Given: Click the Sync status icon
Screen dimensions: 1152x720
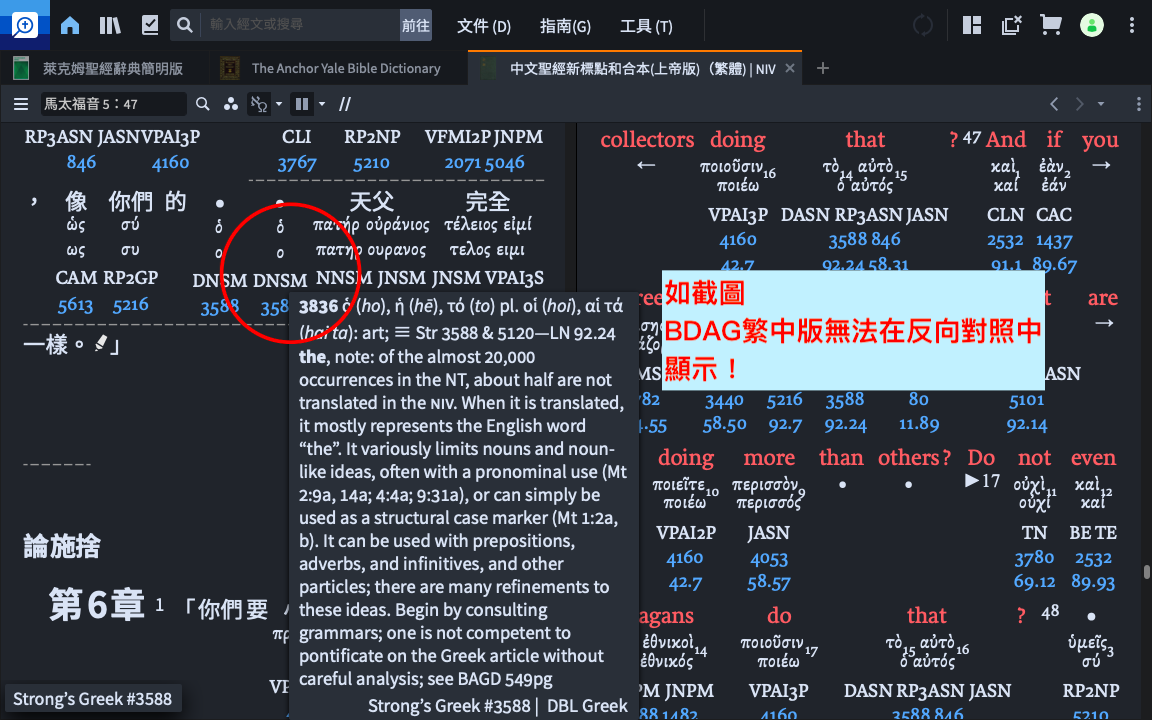Looking at the screenshot, I should 923,25.
